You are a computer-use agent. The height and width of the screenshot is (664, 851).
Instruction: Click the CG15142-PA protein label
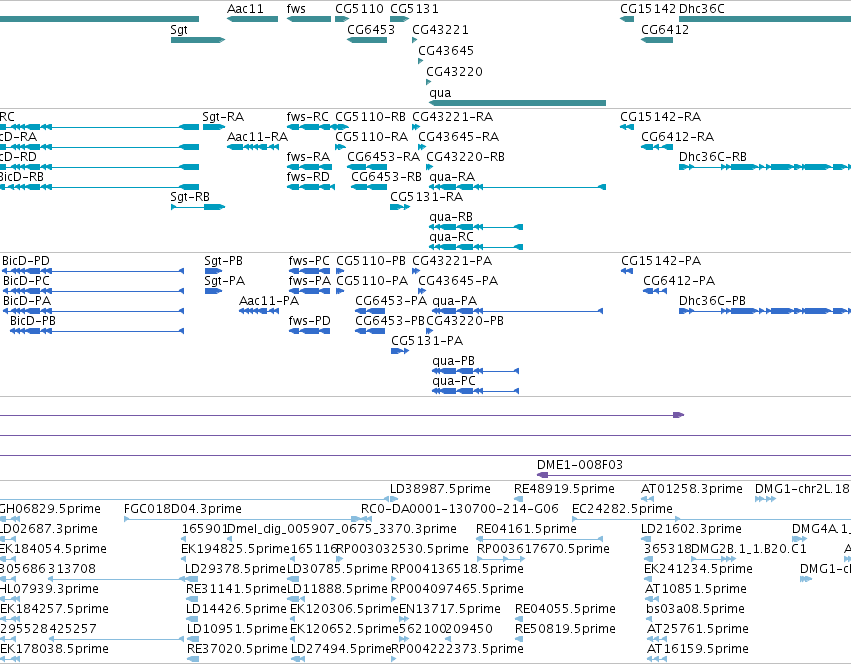[x=661, y=261]
